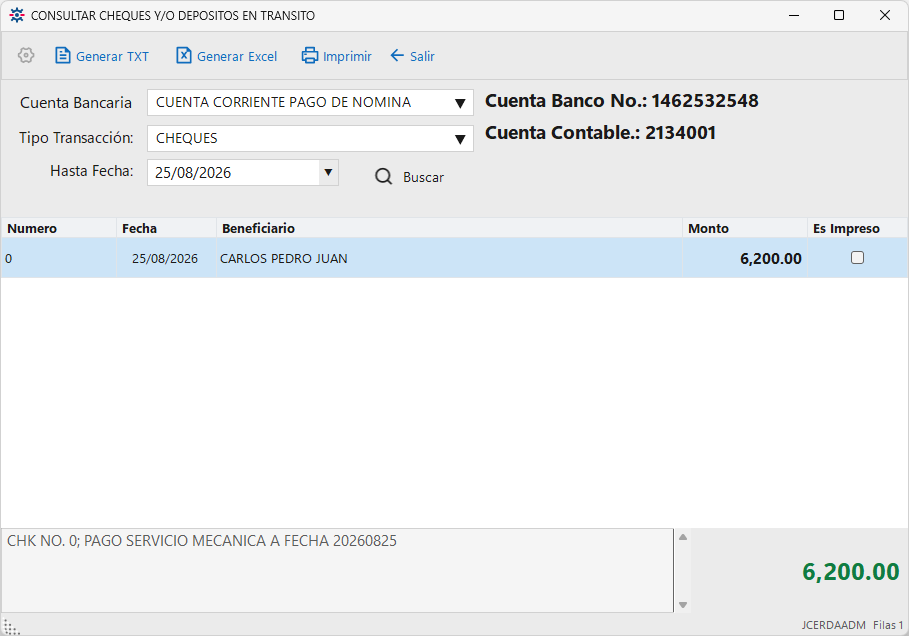This screenshot has height=636, width=909.
Task: Click the Buscar magnifying glass icon
Action: tap(383, 176)
